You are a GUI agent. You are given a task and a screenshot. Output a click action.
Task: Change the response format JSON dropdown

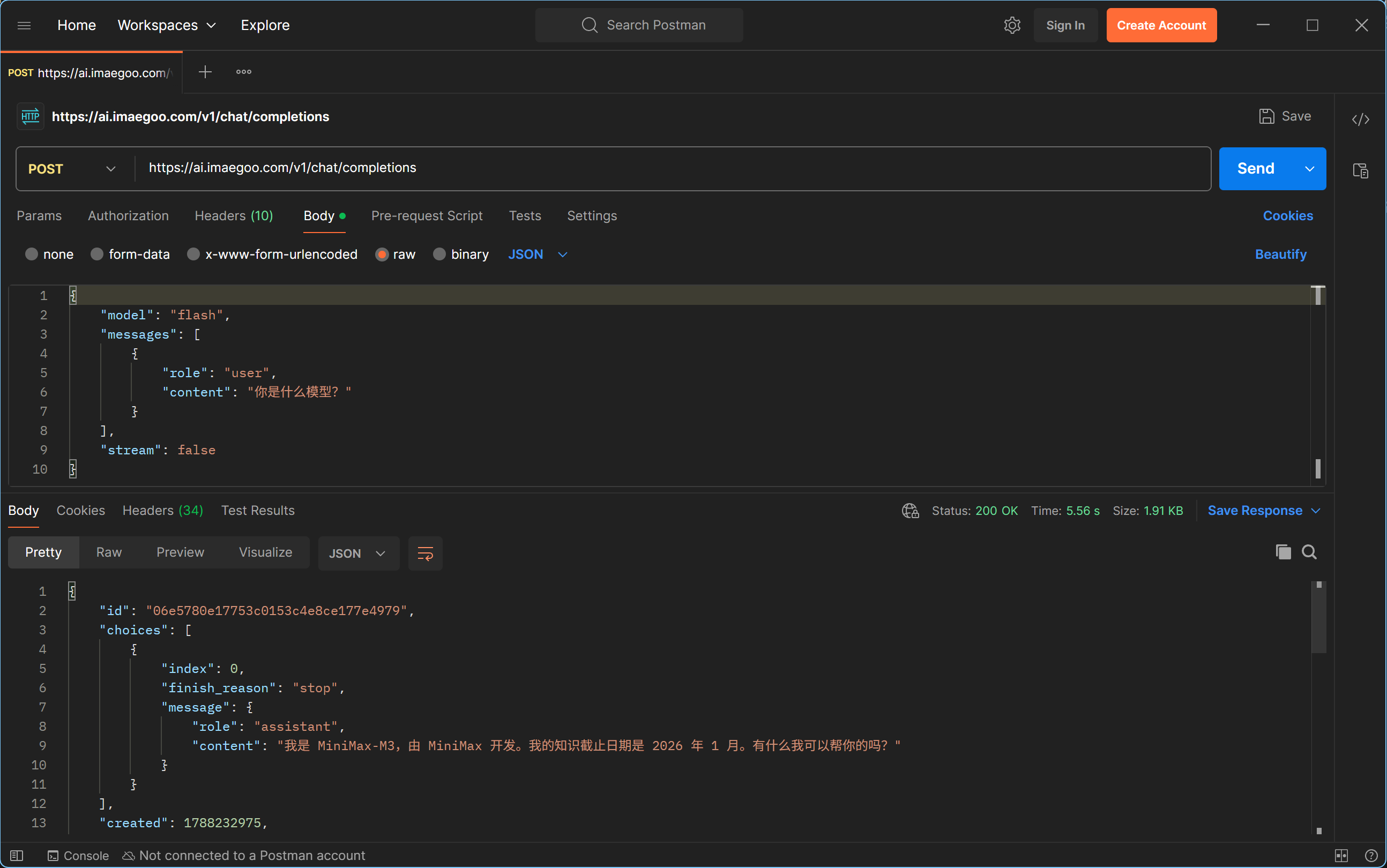[359, 553]
